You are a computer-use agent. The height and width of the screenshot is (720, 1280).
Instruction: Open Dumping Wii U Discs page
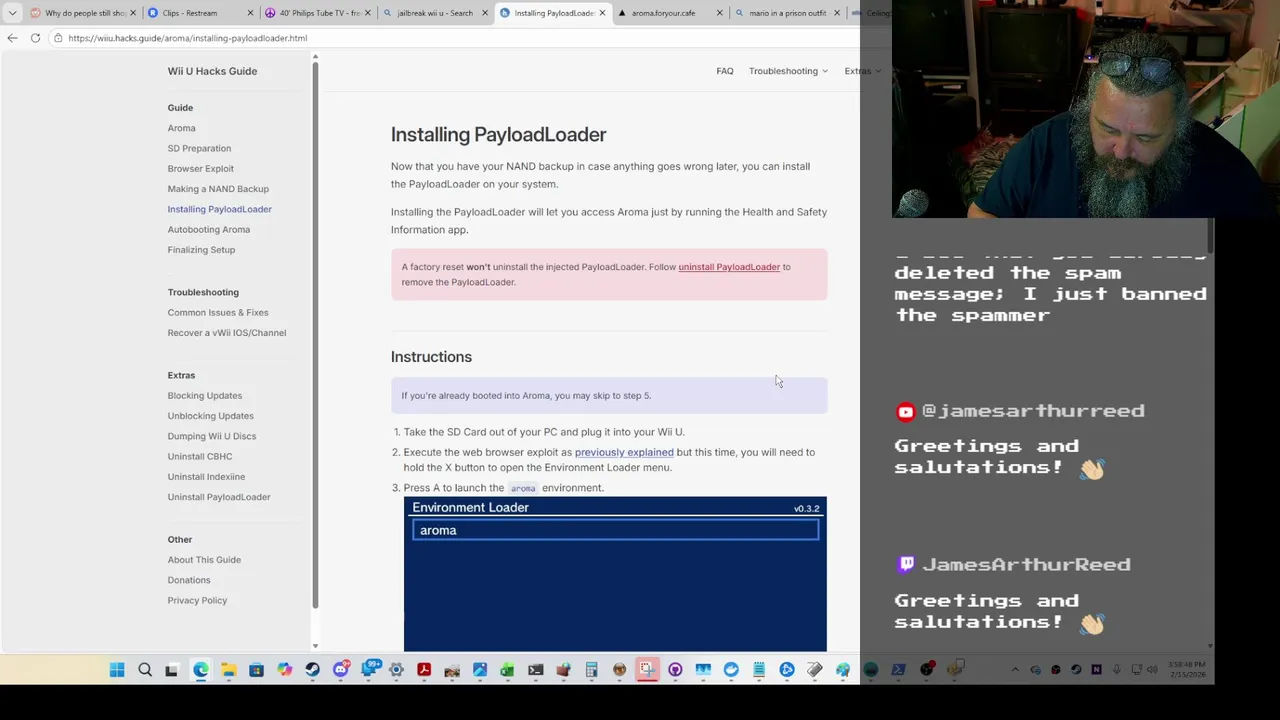point(211,436)
